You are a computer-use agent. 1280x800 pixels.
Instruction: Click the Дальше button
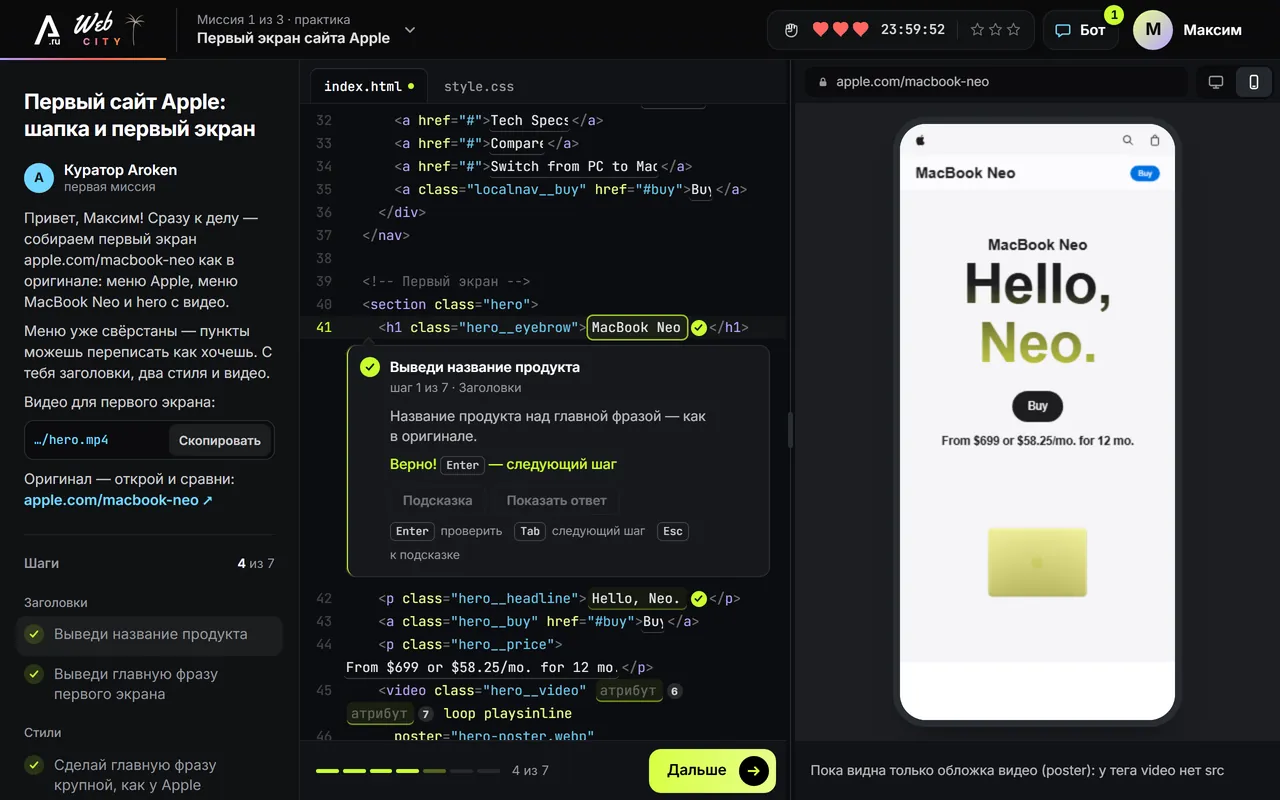pyautogui.click(x=712, y=770)
